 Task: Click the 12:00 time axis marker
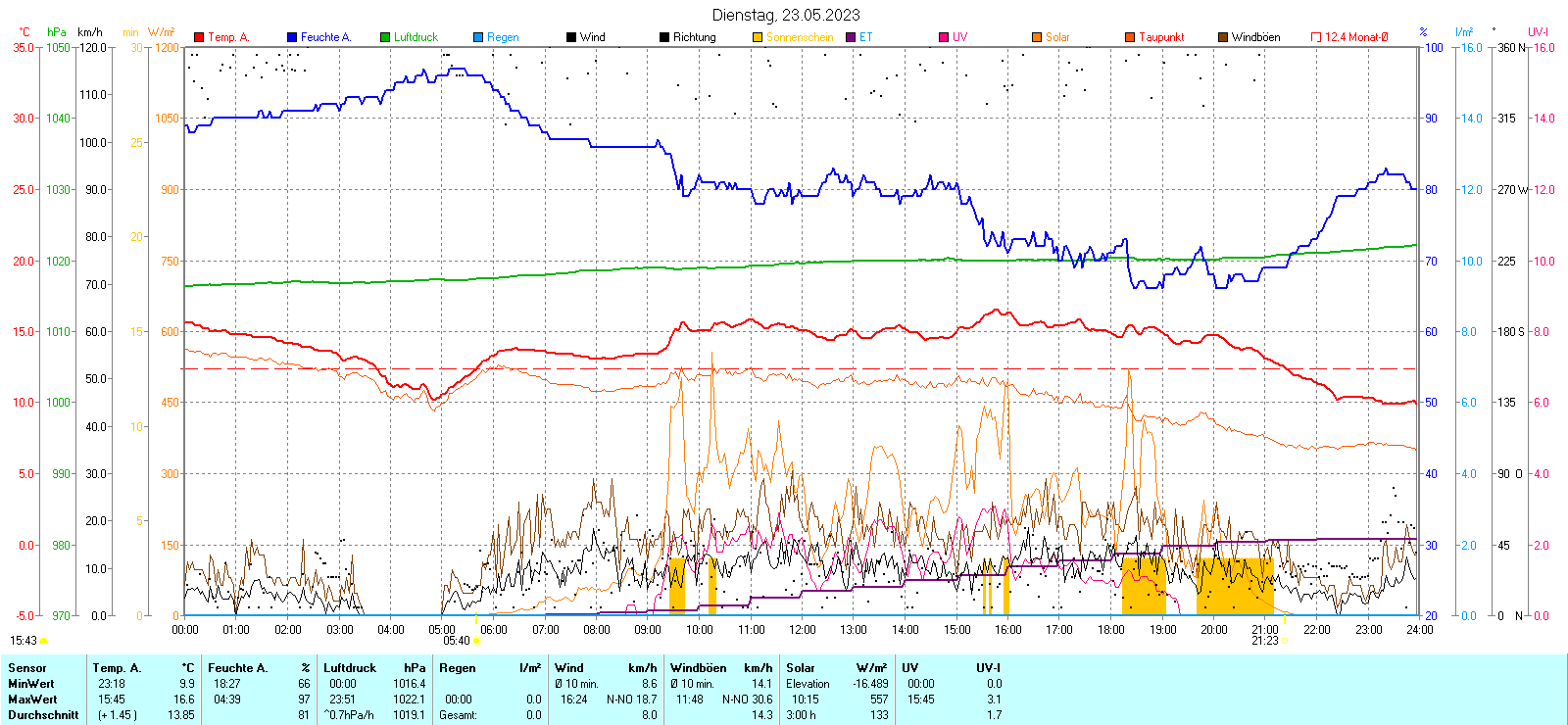802,630
